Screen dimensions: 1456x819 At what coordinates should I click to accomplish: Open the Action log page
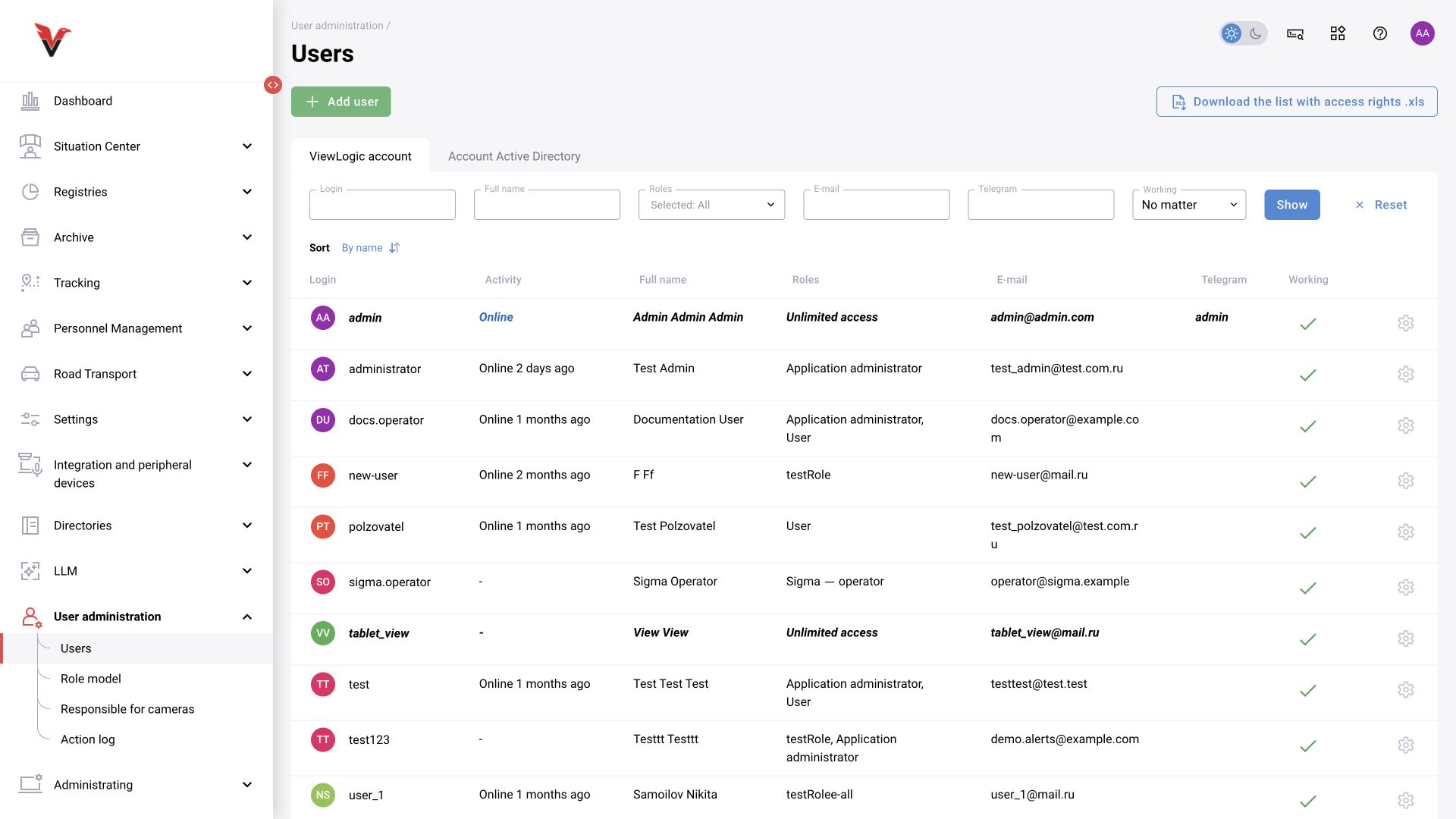[x=88, y=739]
